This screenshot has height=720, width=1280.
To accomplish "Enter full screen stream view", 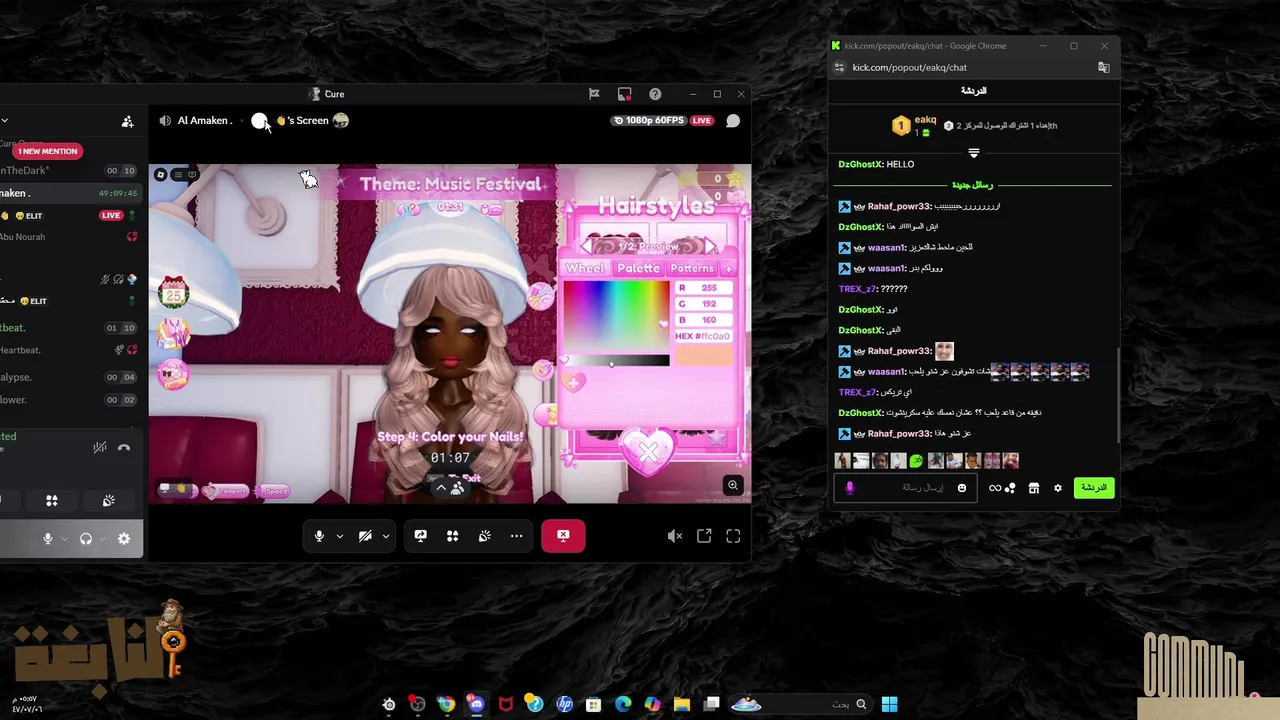I will click(733, 536).
